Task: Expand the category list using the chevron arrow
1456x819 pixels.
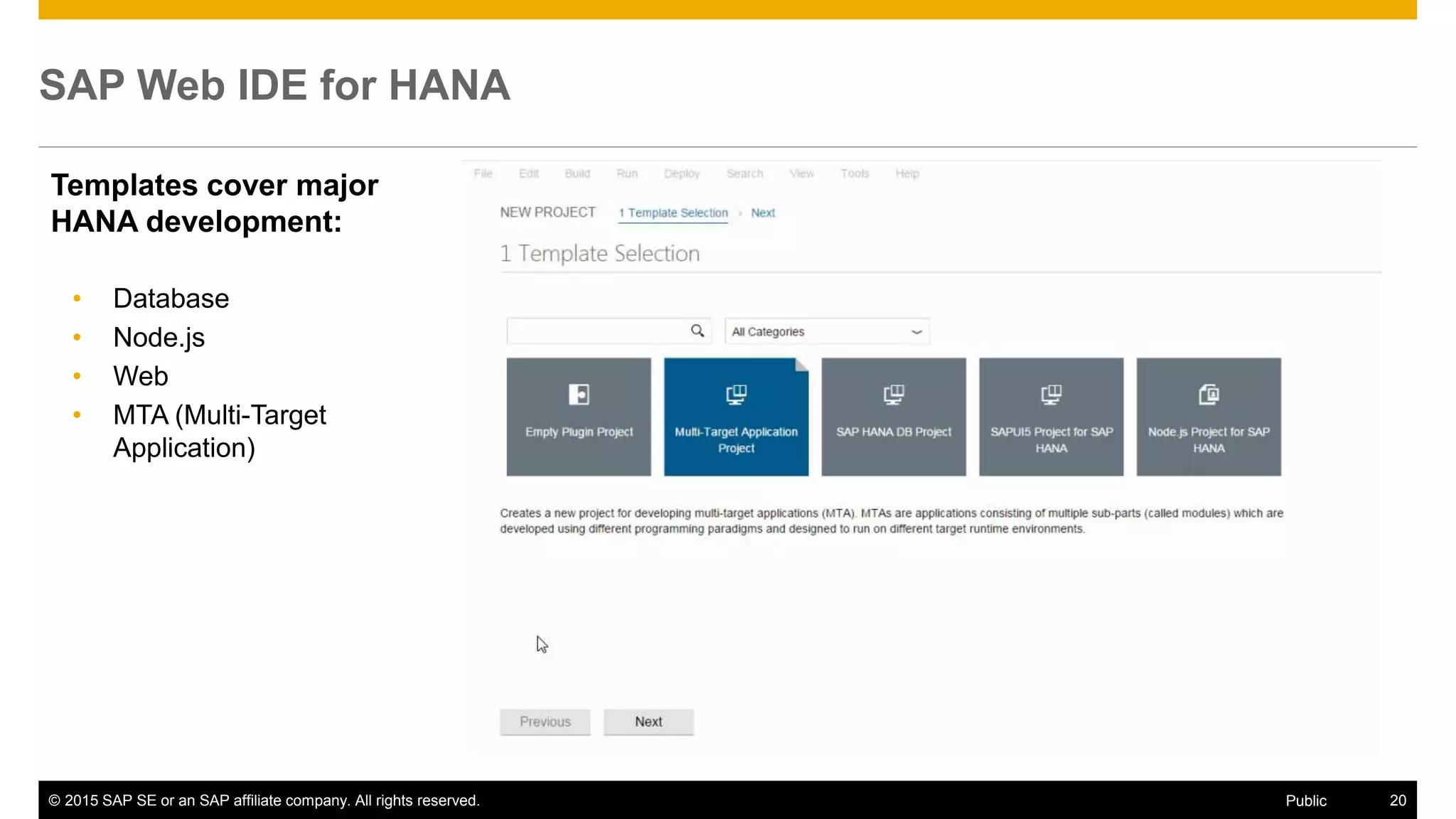Action: pyautogui.click(x=916, y=332)
